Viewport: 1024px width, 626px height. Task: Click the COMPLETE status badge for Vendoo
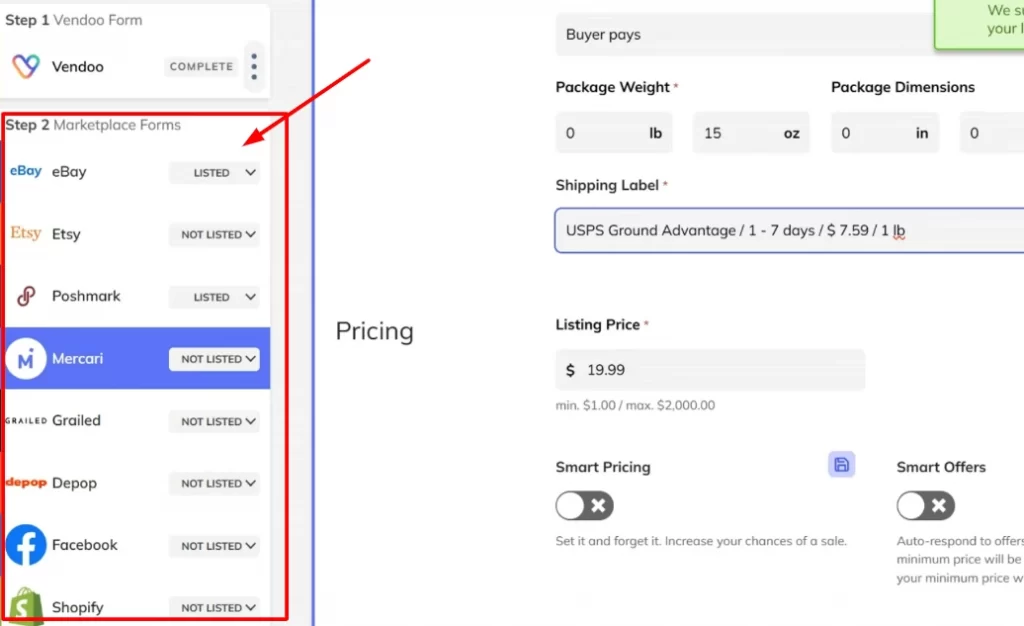click(x=201, y=67)
